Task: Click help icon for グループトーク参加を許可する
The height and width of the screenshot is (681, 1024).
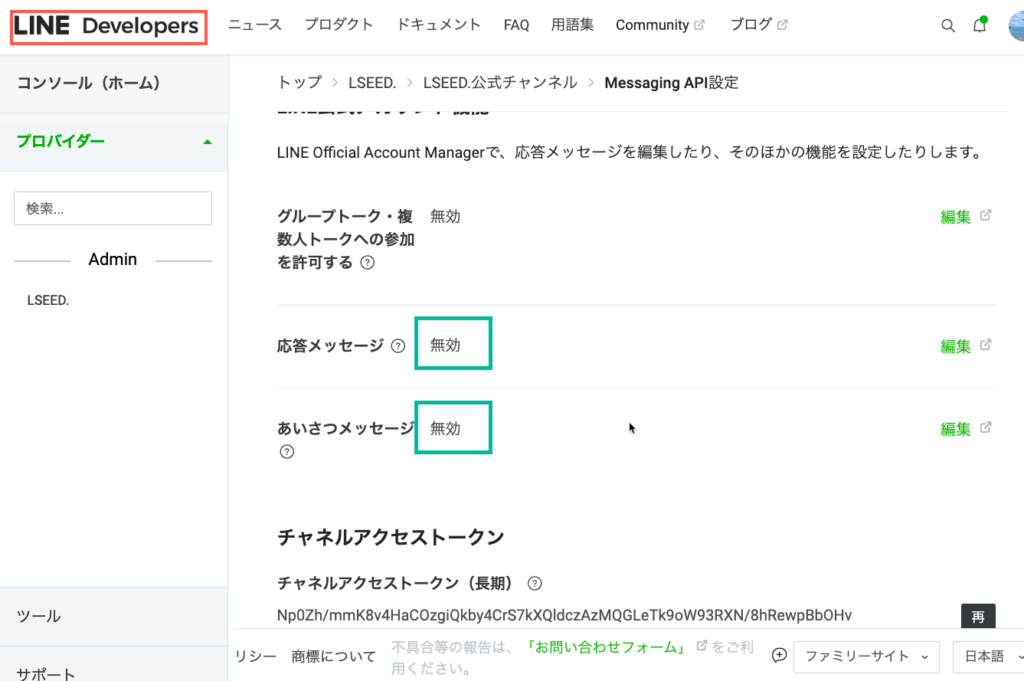Action: (x=367, y=263)
